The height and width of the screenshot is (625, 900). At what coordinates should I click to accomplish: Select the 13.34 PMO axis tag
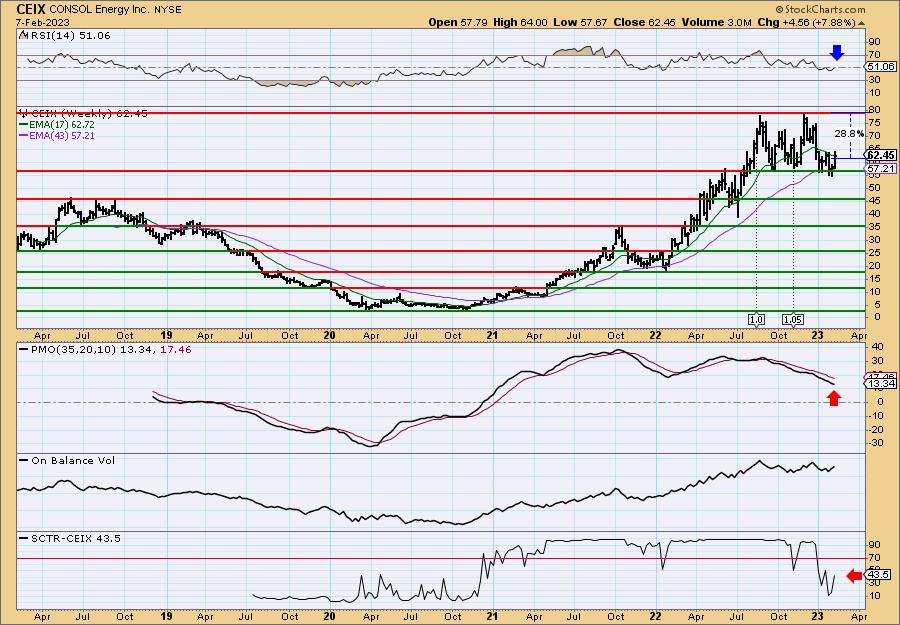click(881, 384)
